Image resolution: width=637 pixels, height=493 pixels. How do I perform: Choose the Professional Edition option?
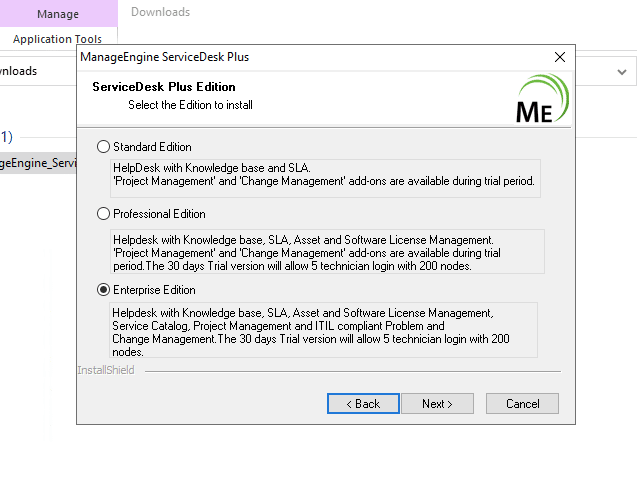(x=103, y=214)
